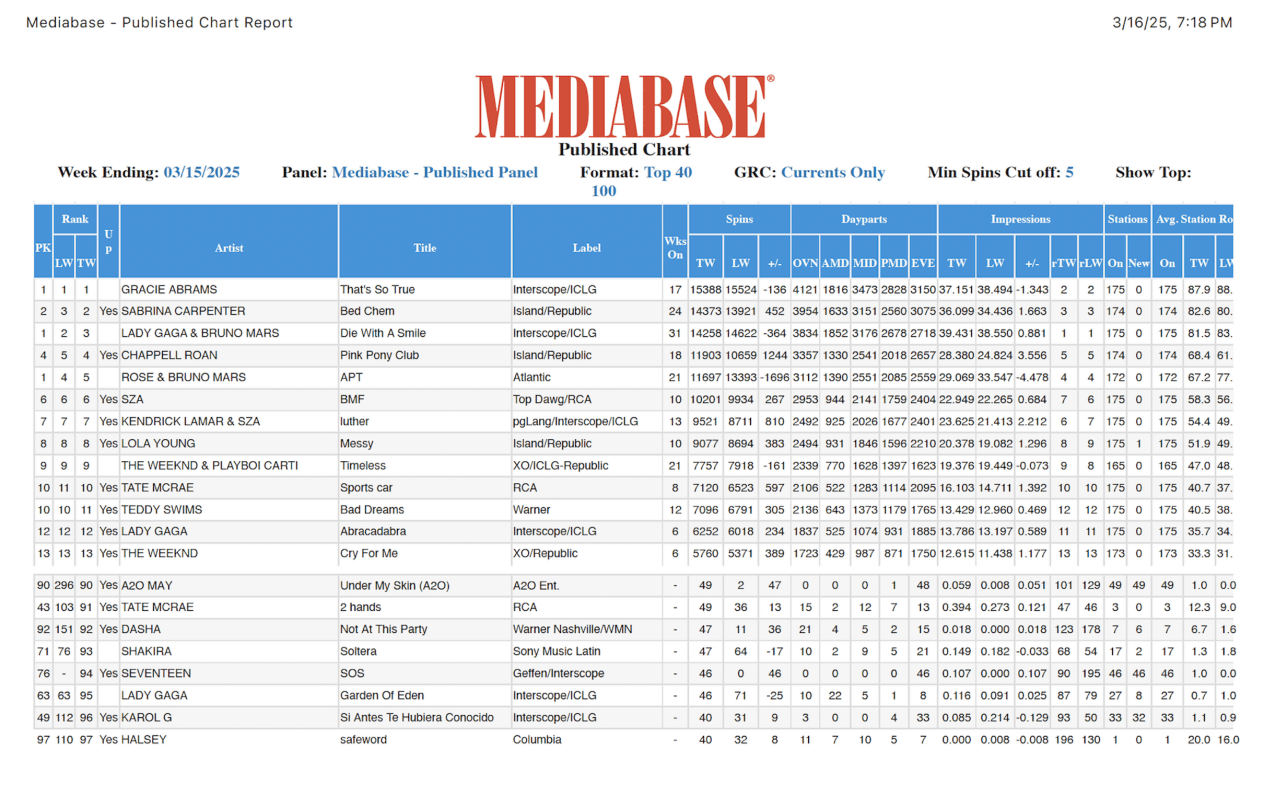Click the Currents Only GRC link

tap(832, 172)
